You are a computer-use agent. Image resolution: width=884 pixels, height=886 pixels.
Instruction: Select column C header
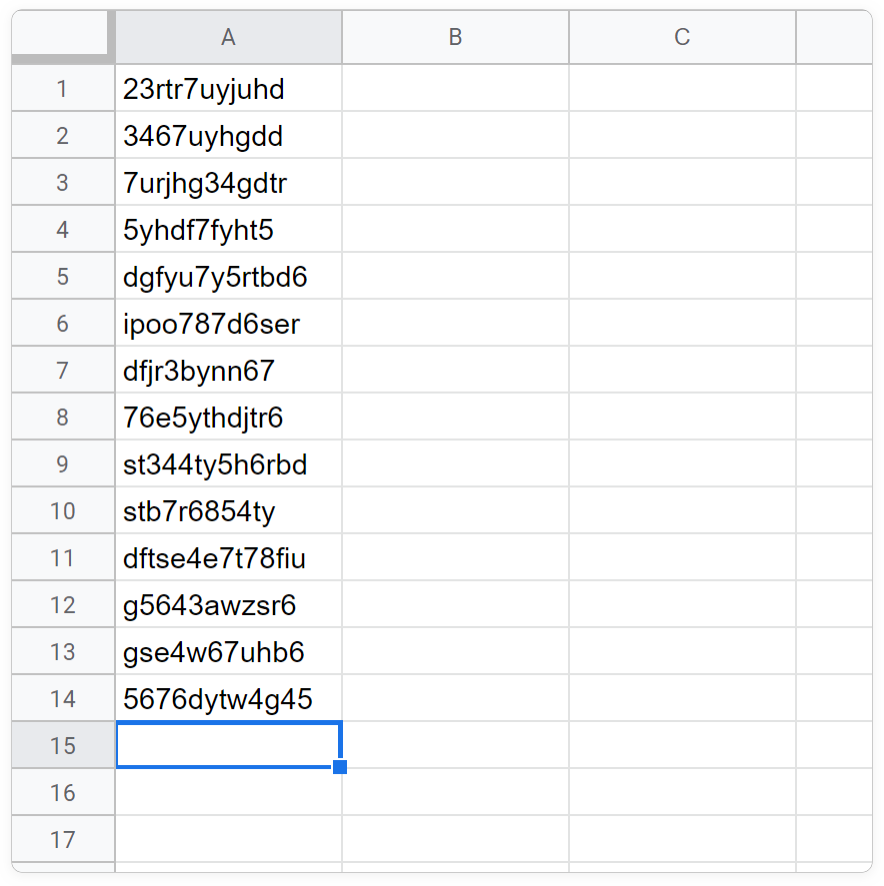click(x=682, y=37)
